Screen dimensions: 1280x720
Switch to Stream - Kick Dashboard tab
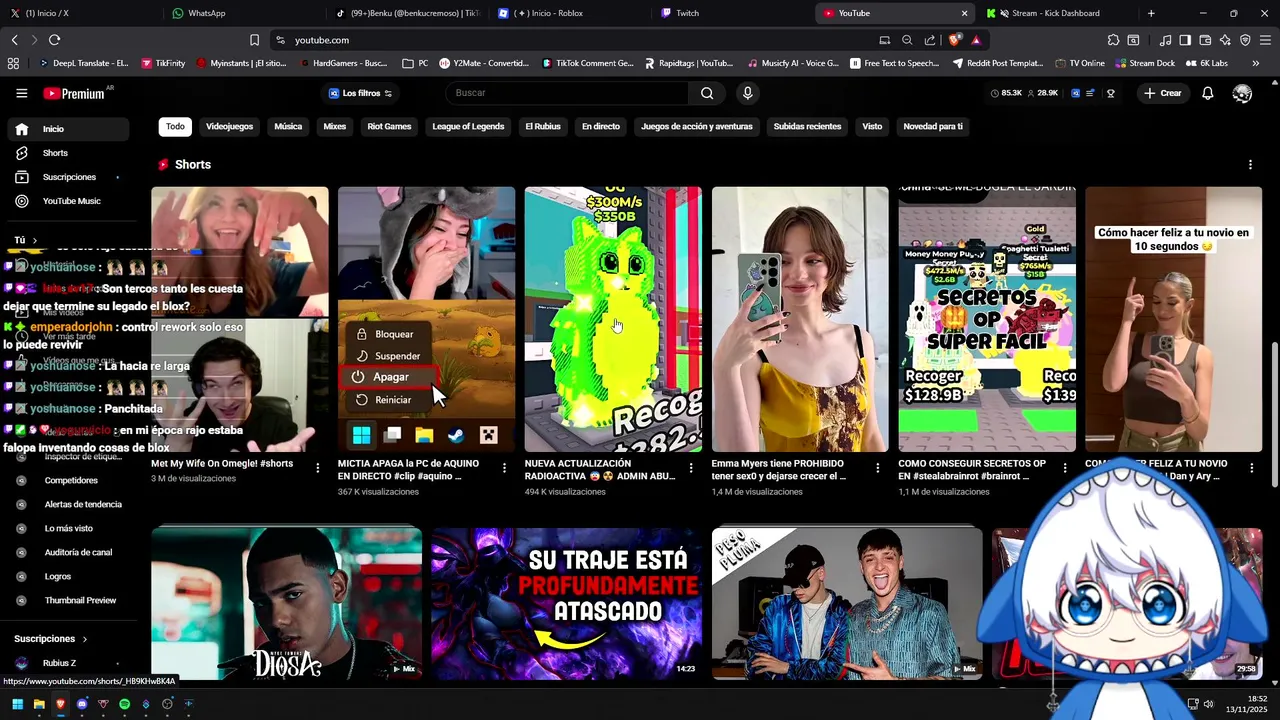click(x=1056, y=13)
